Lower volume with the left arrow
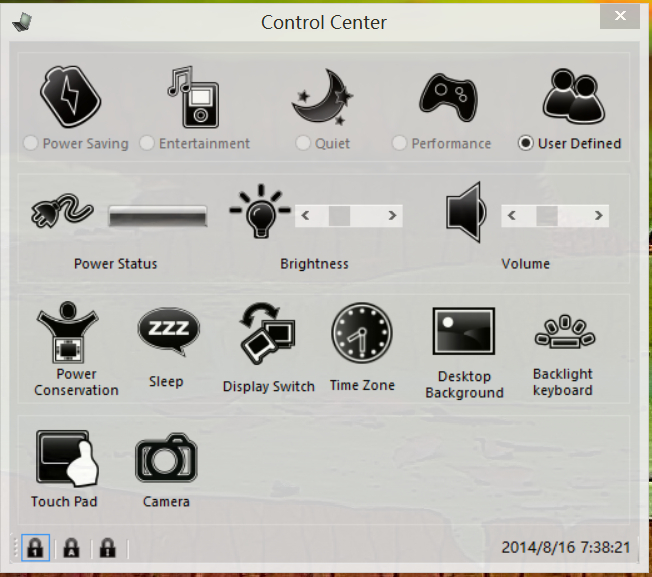The width and height of the screenshot is (652, 577). click(x=512, y=215)
